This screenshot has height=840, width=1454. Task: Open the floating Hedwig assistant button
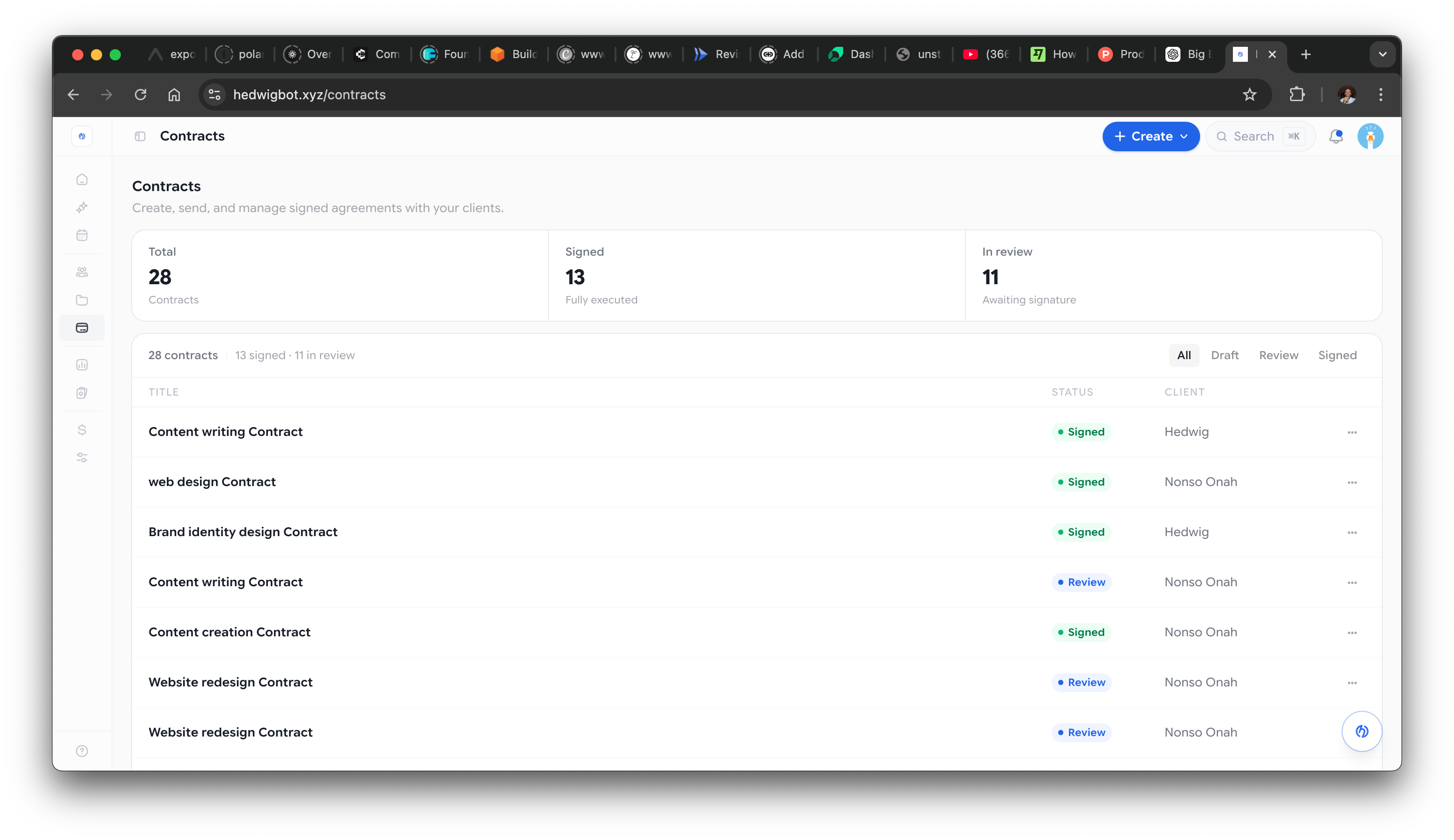(1362, 731)
